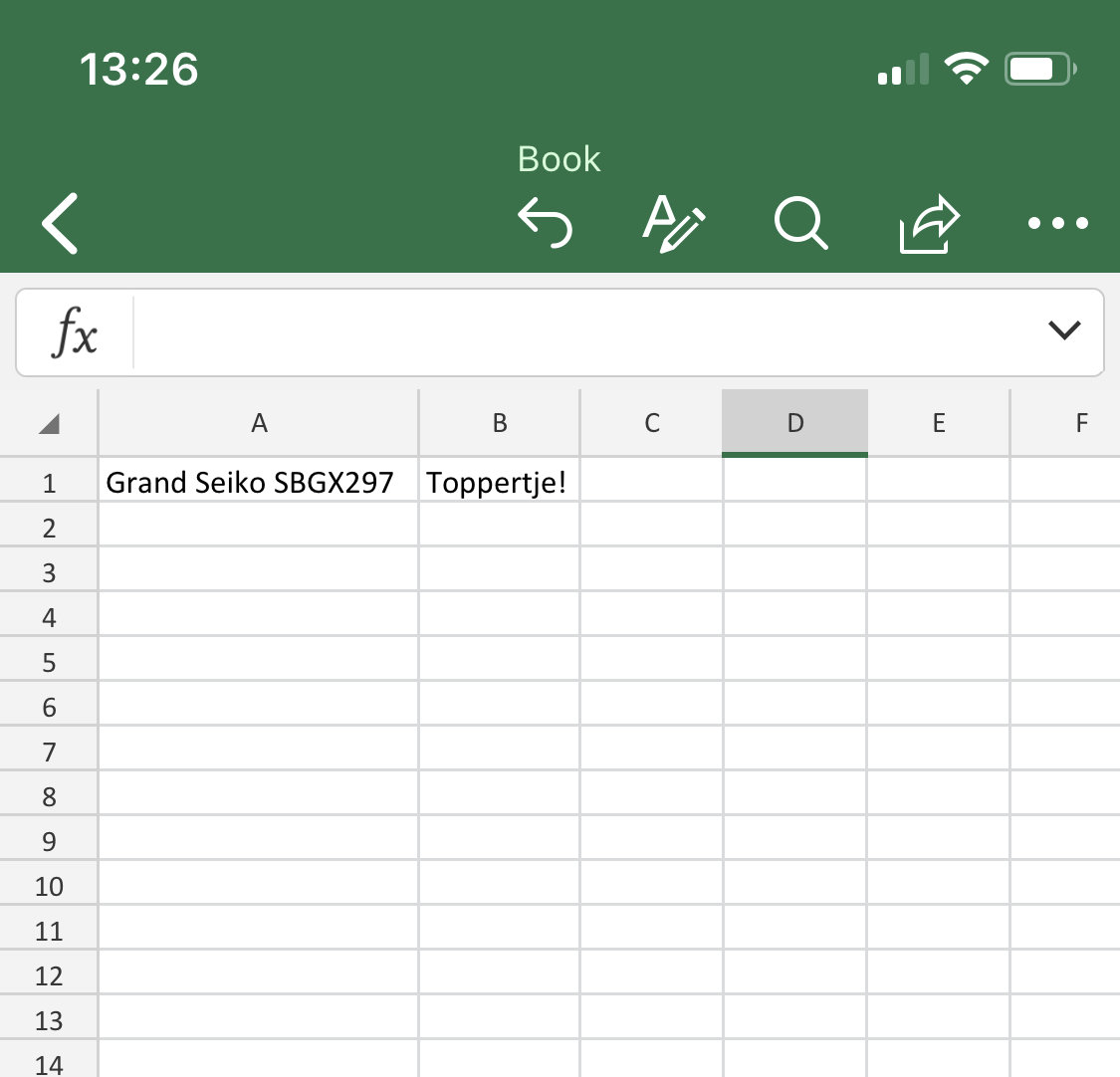Screen dimensions: 1120x1077
Task: Tap the Wi-Fi status icon
Action: pyautogui.click(x=966, y=69)
